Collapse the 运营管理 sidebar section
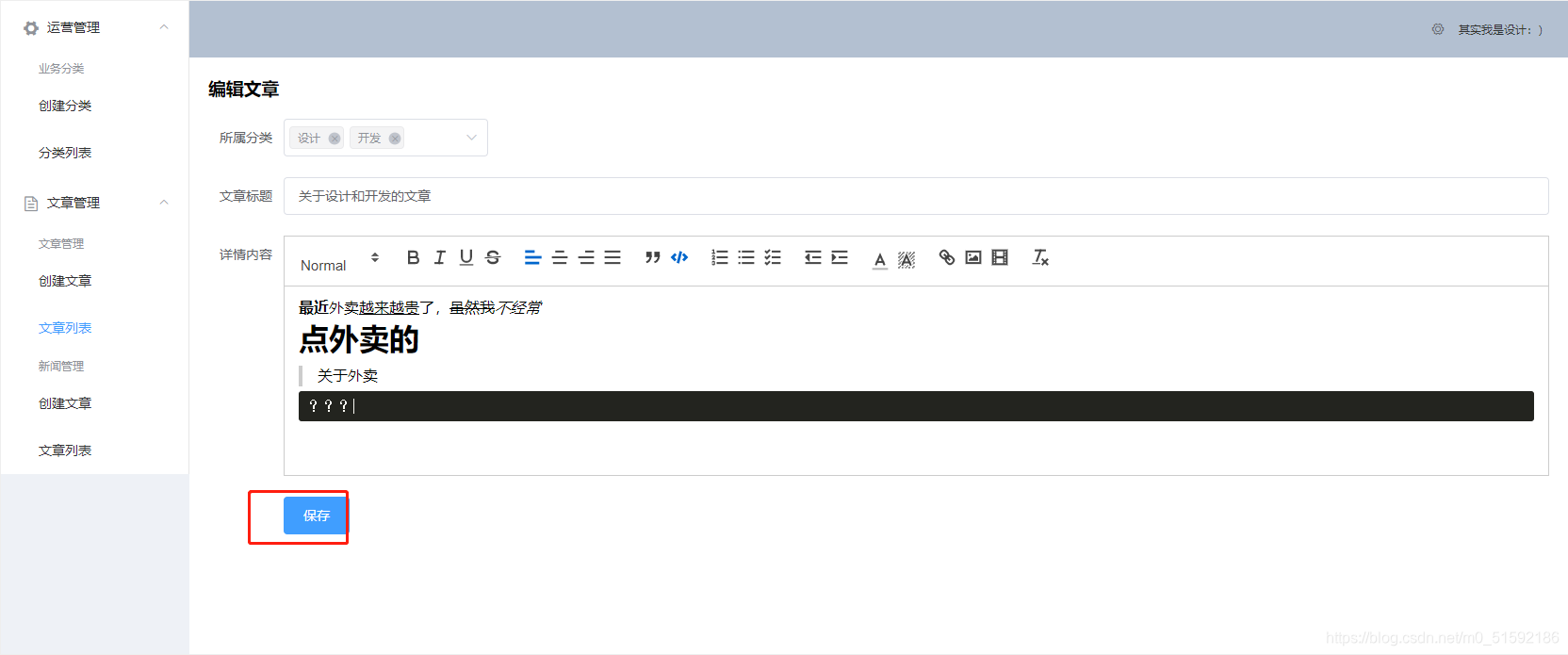Image resolution: width=1568 pixels, height=655 pixels. point(164,27)
